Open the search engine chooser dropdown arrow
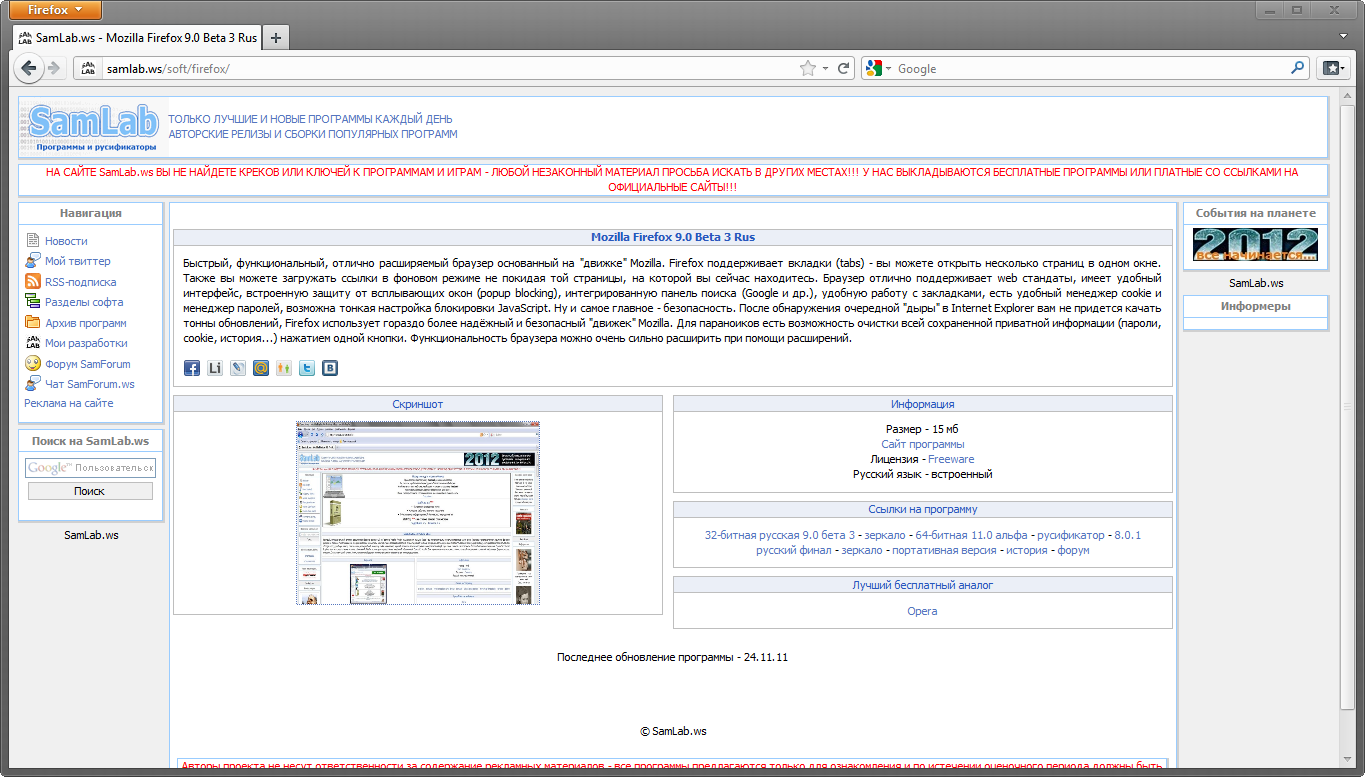The height and width of the screenshot is (777, 1365). 888,69
